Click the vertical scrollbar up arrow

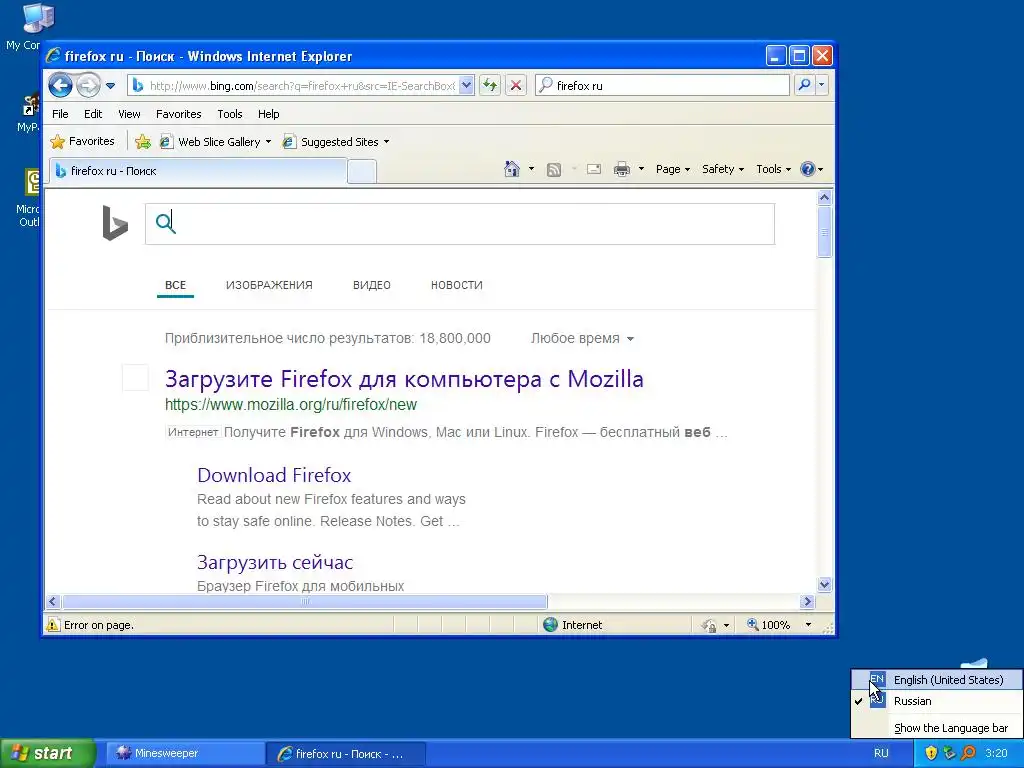tap(824, 197)
